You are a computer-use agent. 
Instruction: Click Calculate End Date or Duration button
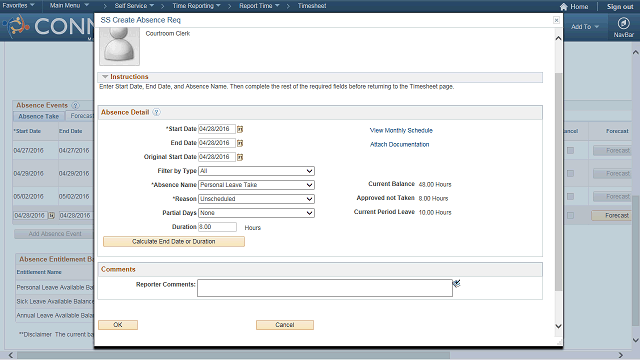[x=174, y=242]
